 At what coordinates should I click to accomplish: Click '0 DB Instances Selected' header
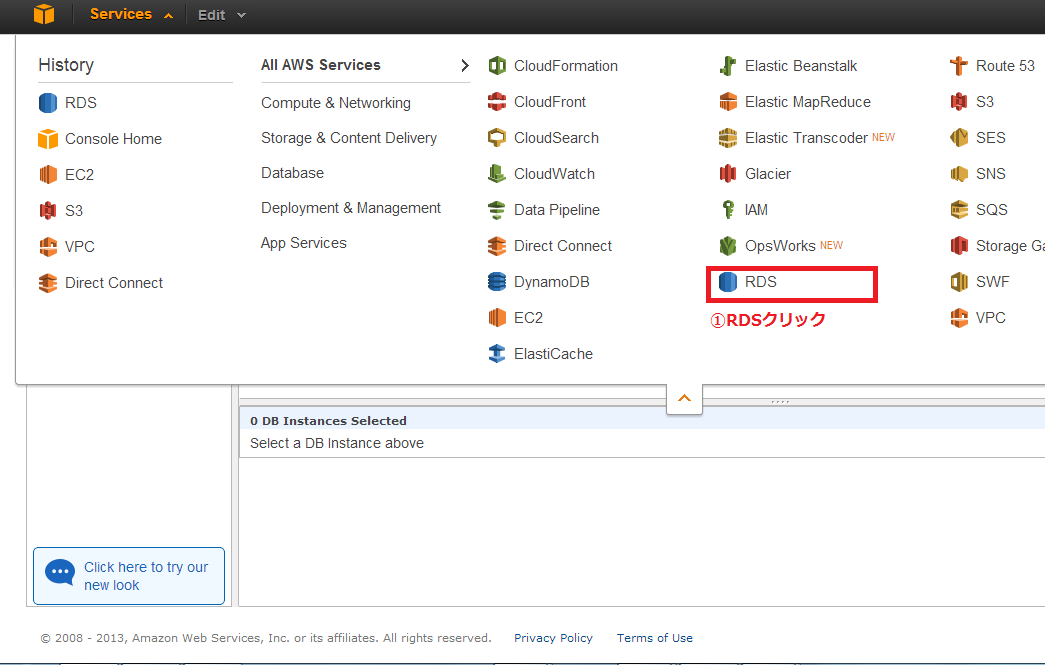(328, 420)
